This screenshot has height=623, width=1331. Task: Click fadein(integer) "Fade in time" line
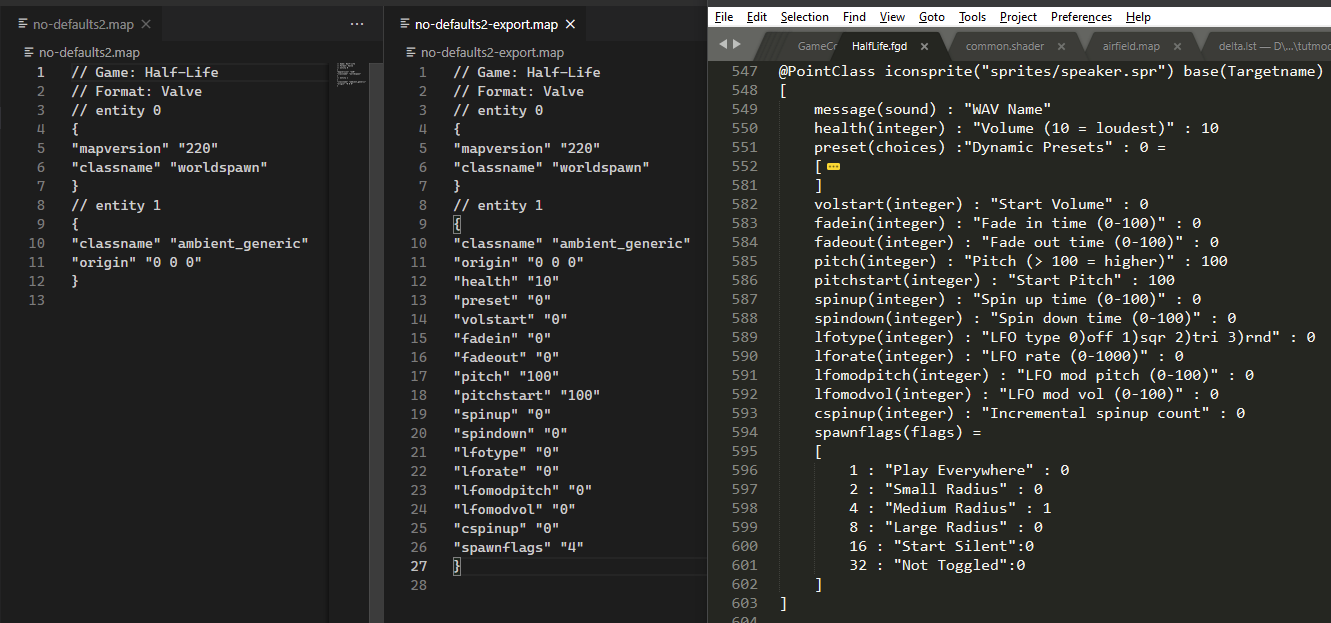click(x=1007, y=223)
